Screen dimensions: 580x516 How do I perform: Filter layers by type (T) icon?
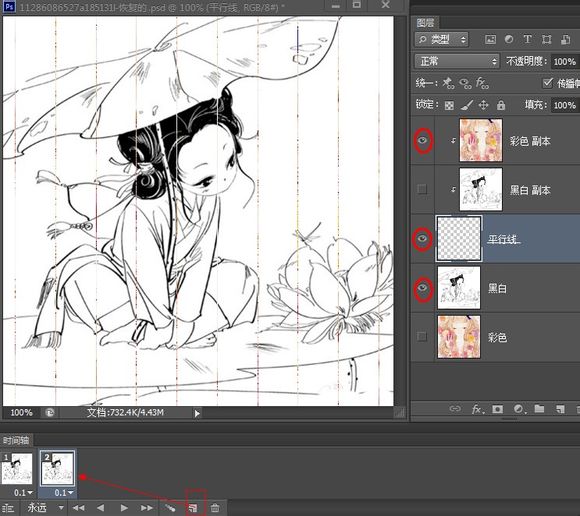(x=527, y=39)
